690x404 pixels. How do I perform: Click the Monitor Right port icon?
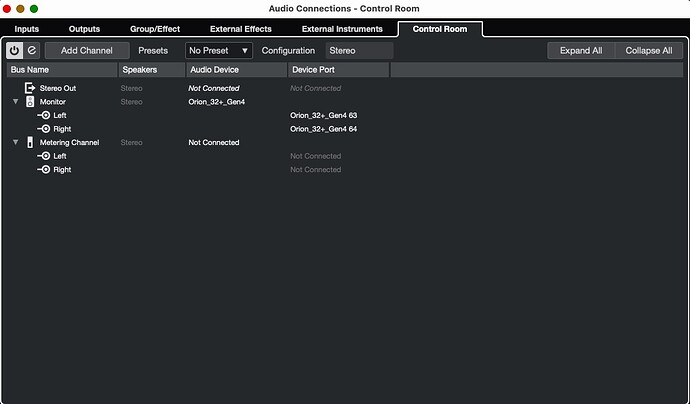pos(44,129)
